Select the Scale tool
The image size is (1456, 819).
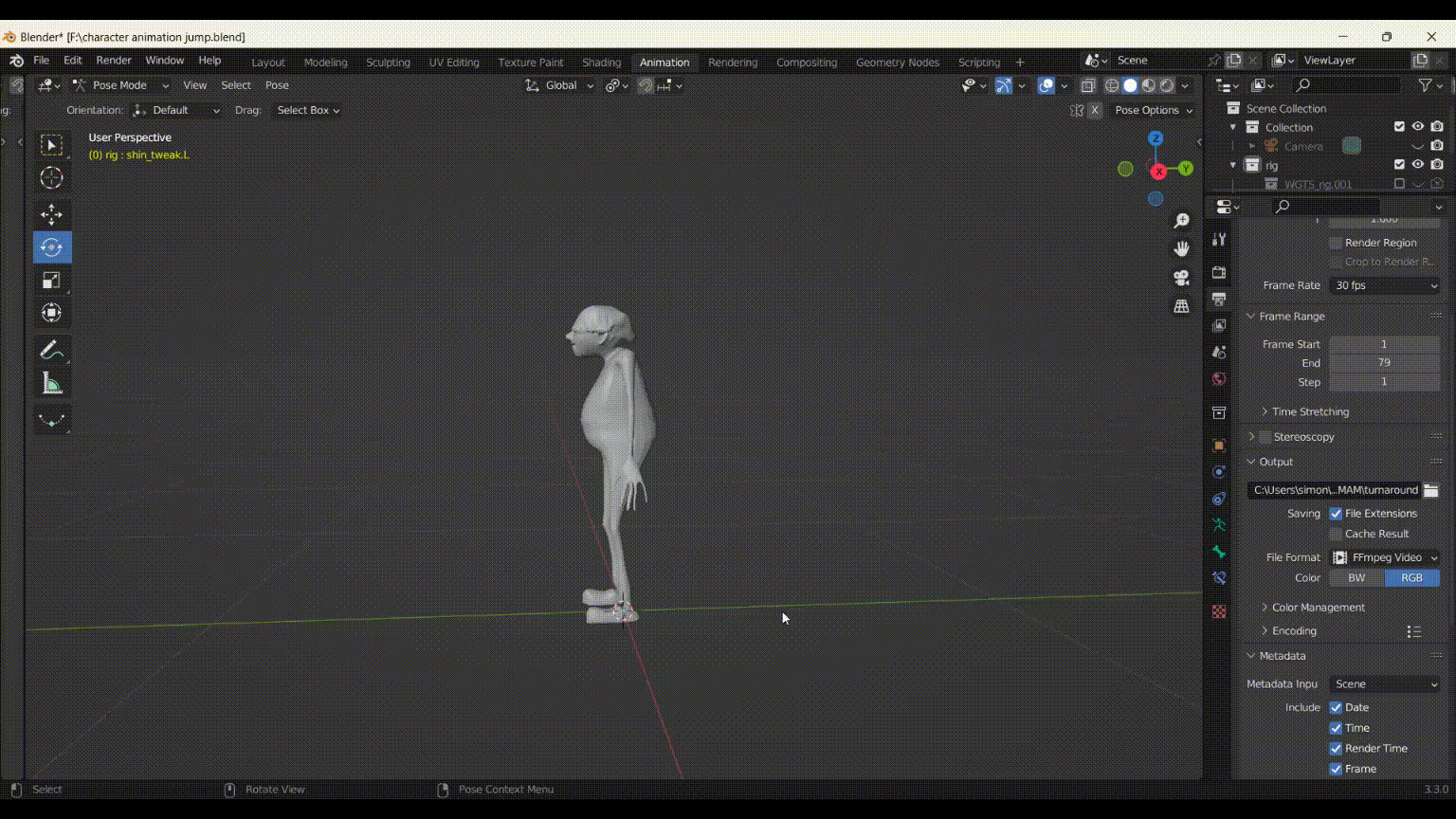pos(52,280)
